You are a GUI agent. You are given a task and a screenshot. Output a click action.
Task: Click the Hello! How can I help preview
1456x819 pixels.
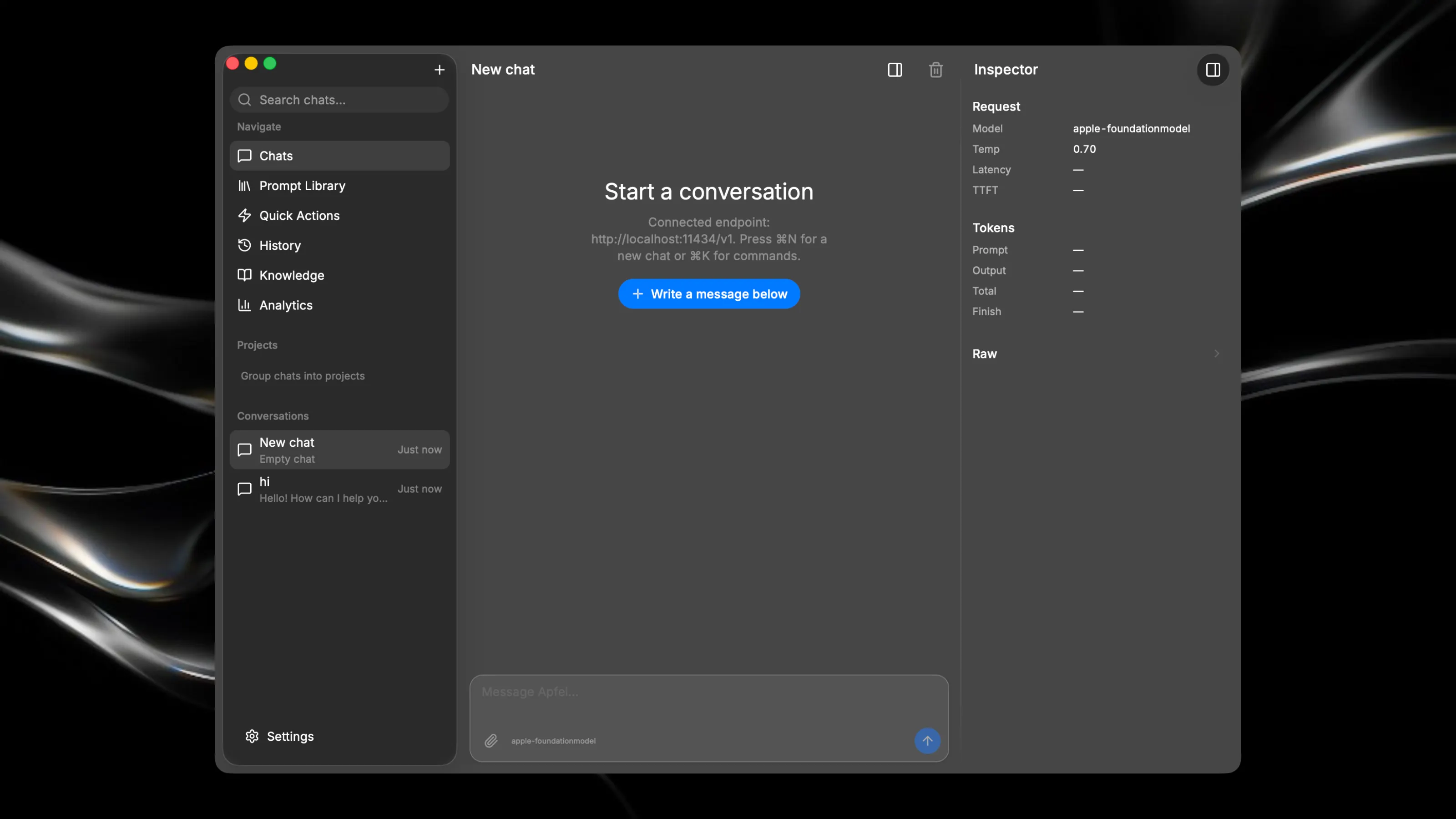324,498
